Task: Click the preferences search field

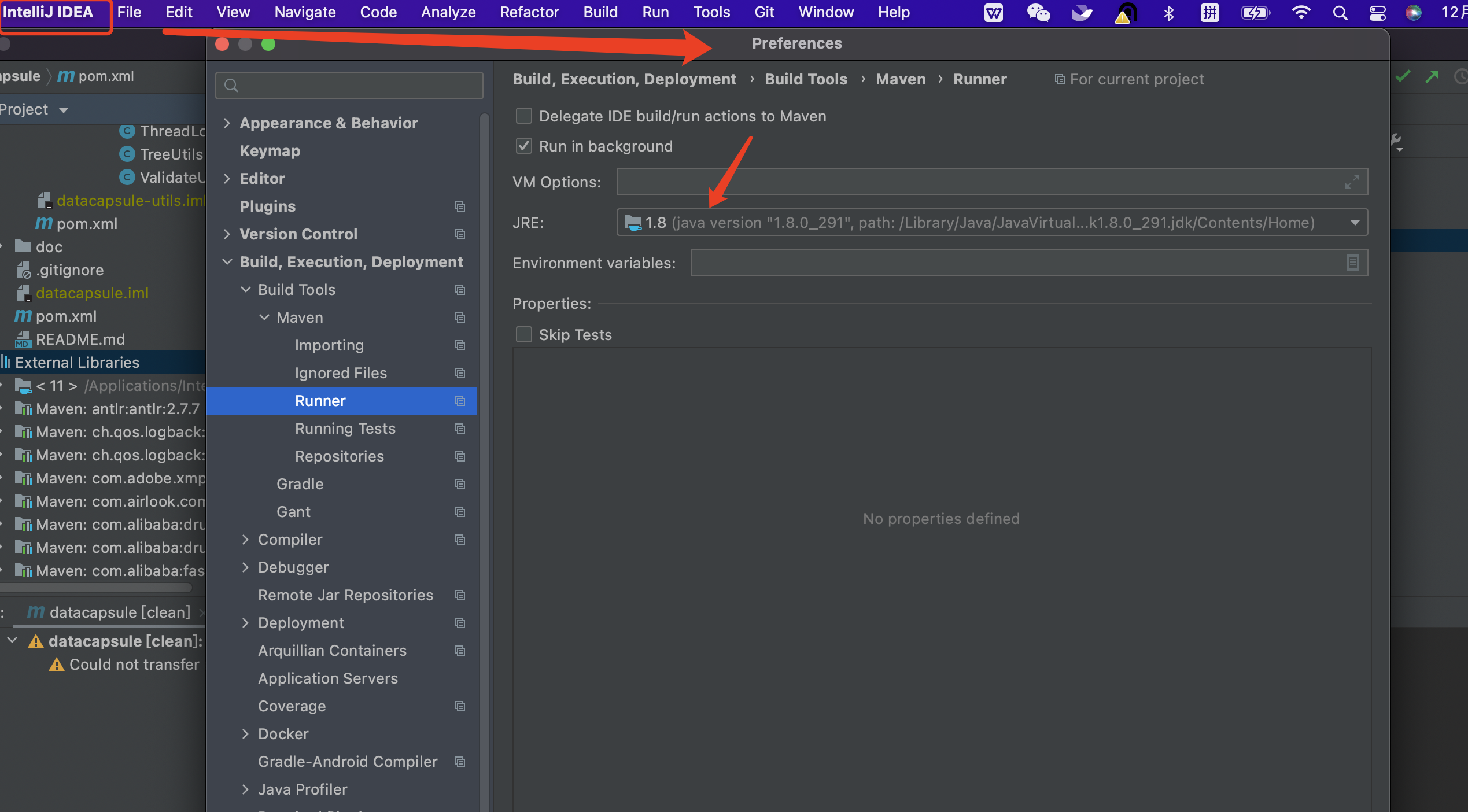Action: 349,86
